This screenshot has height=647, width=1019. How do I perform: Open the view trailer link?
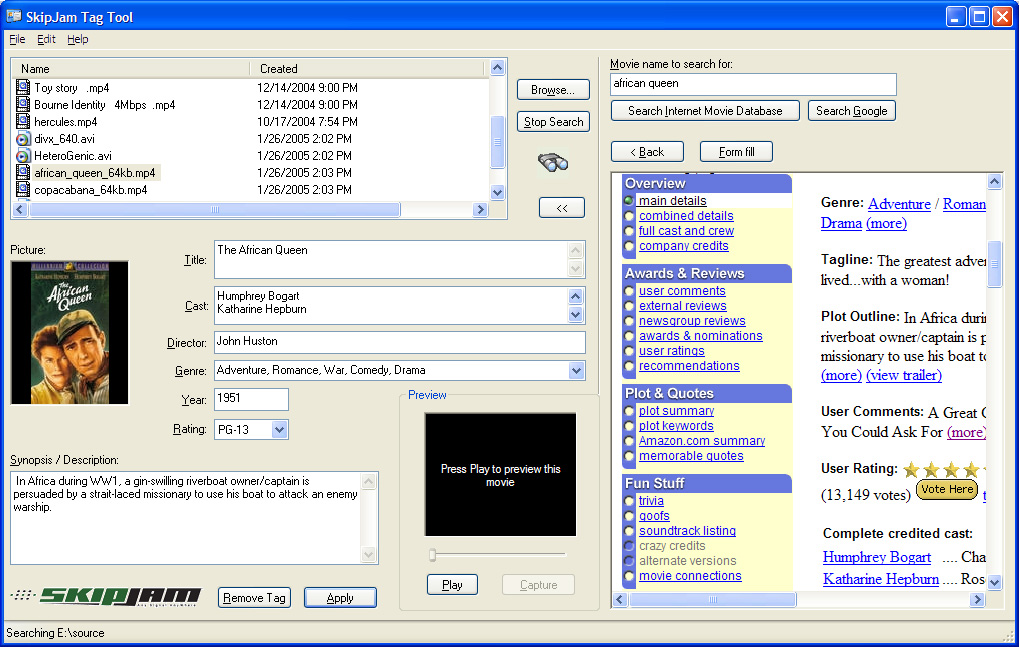[x=903, y=375]
